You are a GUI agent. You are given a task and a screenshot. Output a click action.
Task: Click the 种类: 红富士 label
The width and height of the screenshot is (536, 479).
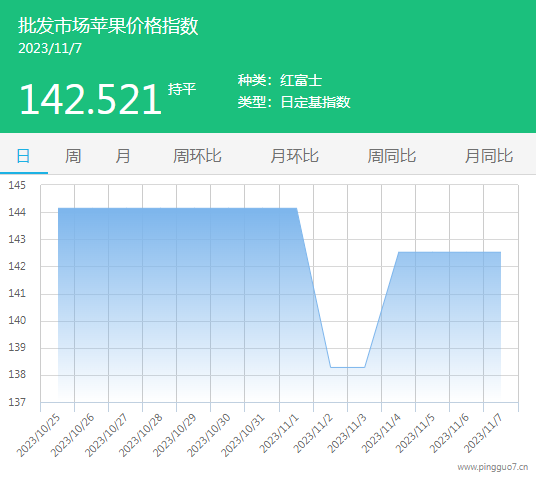[x=280, y=80]
